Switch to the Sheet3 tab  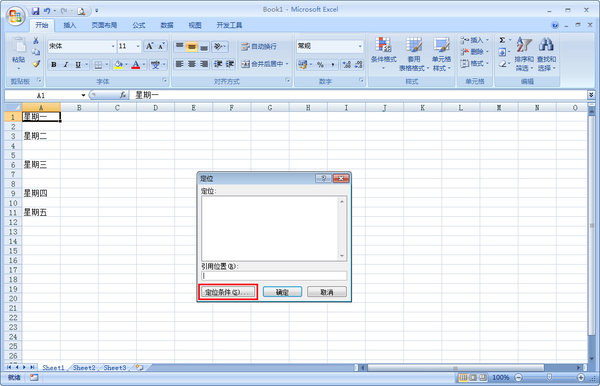click(115, 367)
